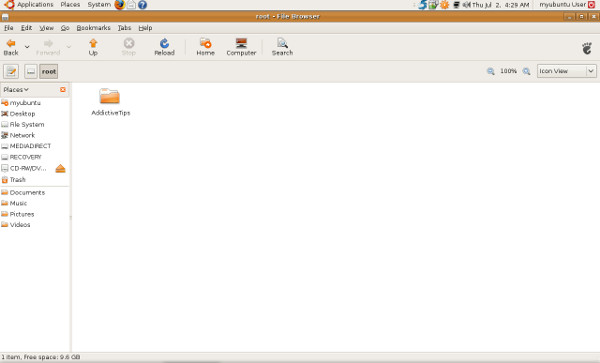Zoom out with the magnifier minus
Screen dimensions: 600x363
pos(491,71)
